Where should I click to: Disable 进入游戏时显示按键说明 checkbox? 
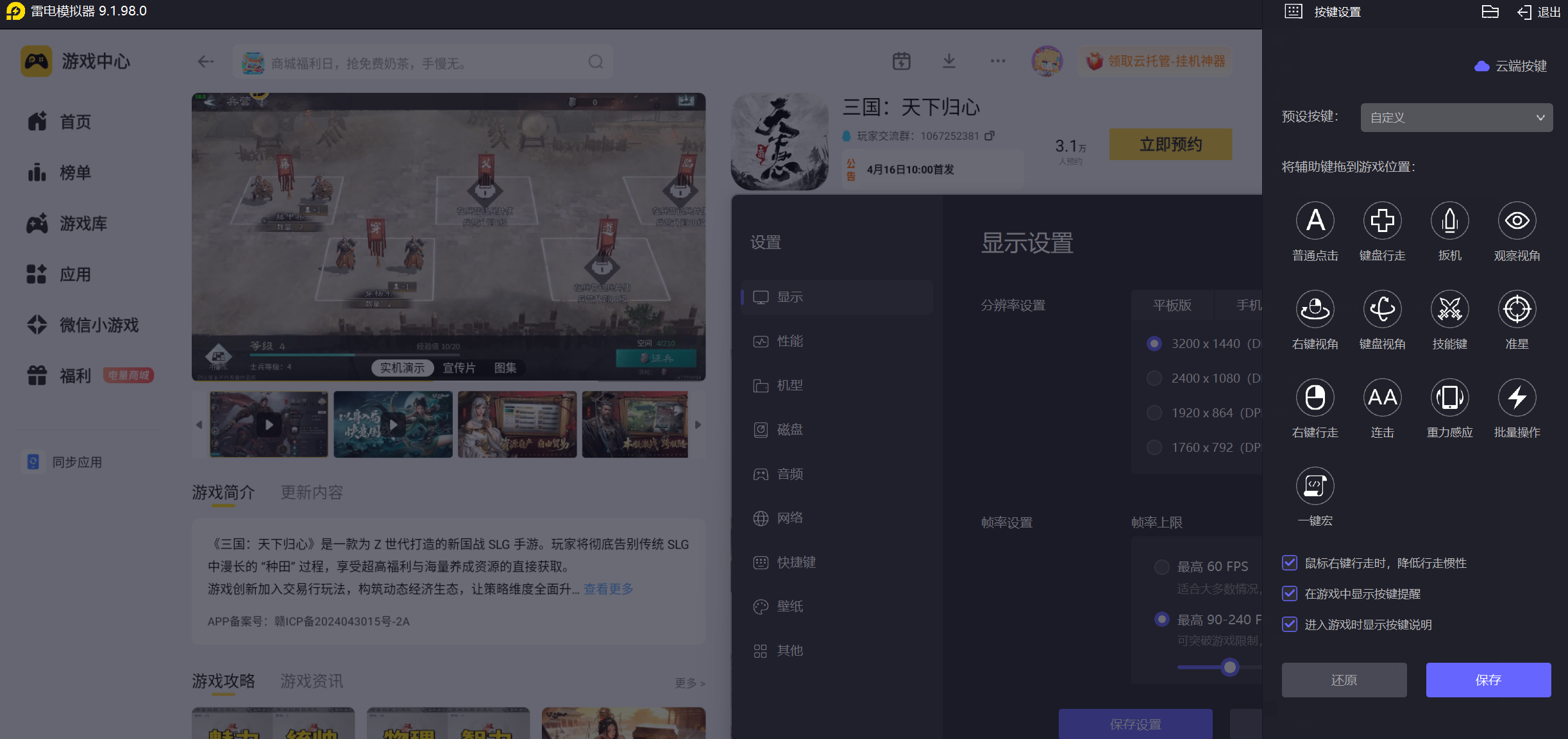pyautogui.click(x=1290, y=624)
